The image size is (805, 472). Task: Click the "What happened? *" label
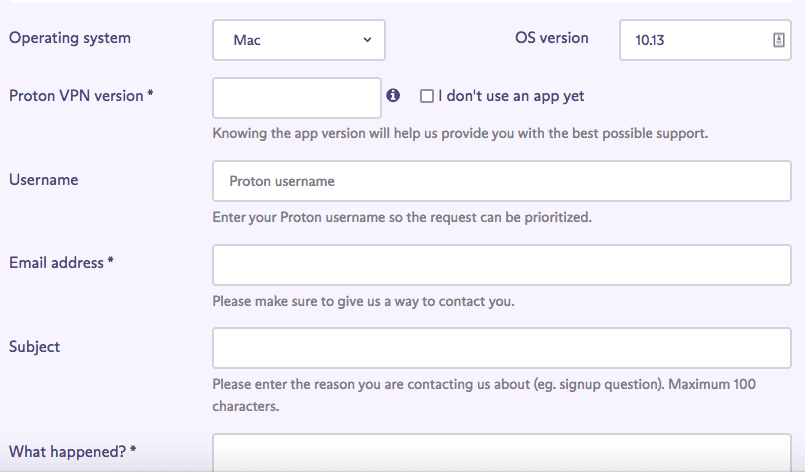click(72, 452)
